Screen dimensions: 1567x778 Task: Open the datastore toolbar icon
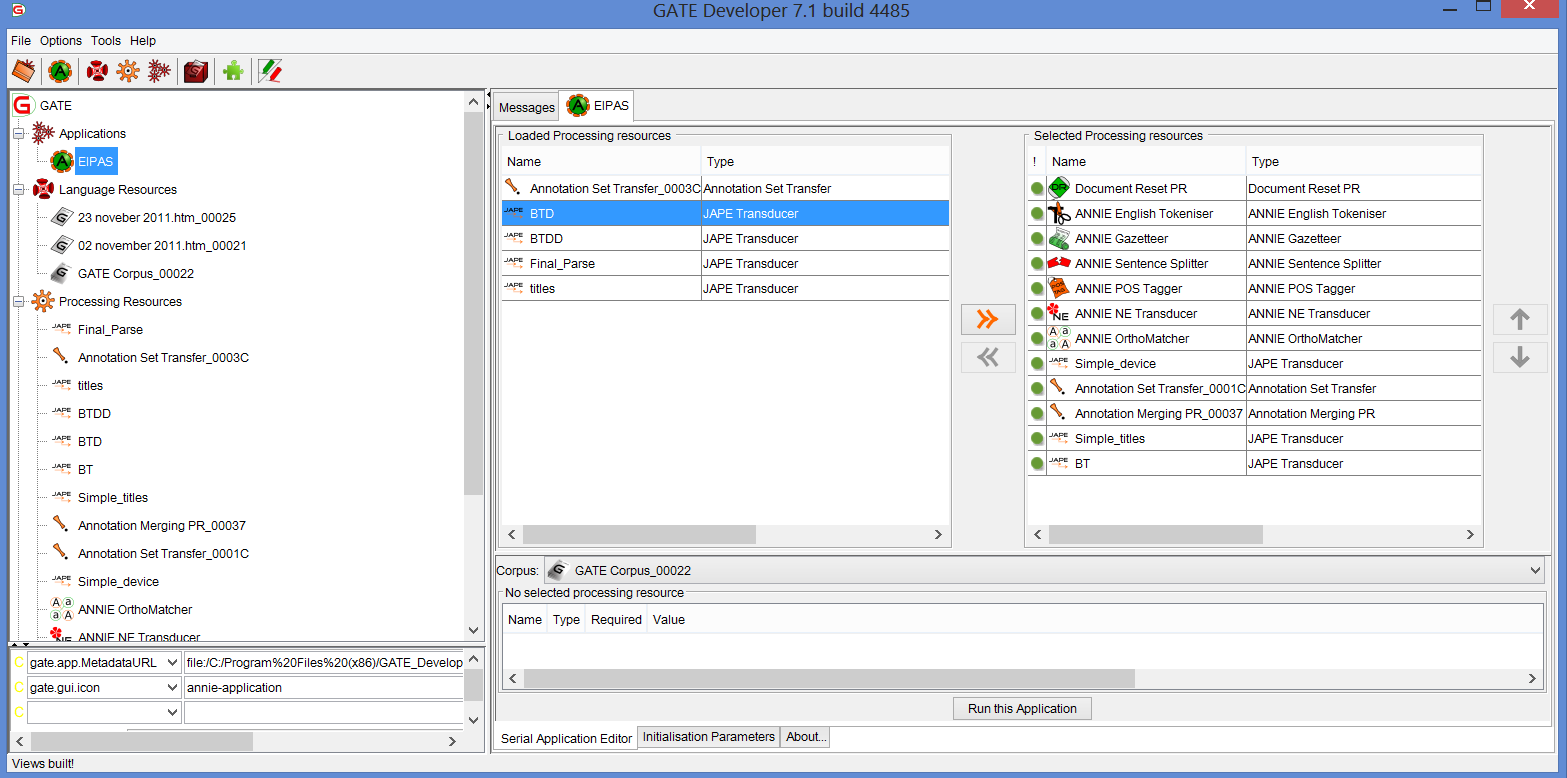tap(196, 71)
